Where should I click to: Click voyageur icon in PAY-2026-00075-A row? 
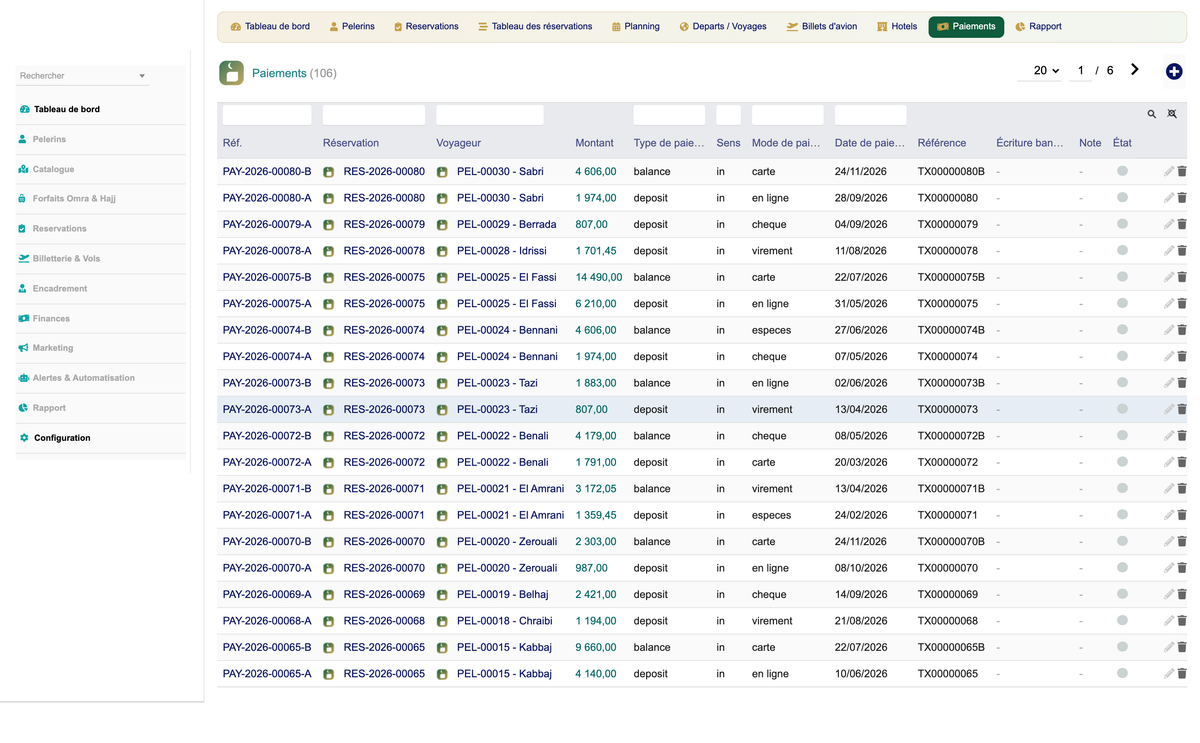[x=442, y=304]
